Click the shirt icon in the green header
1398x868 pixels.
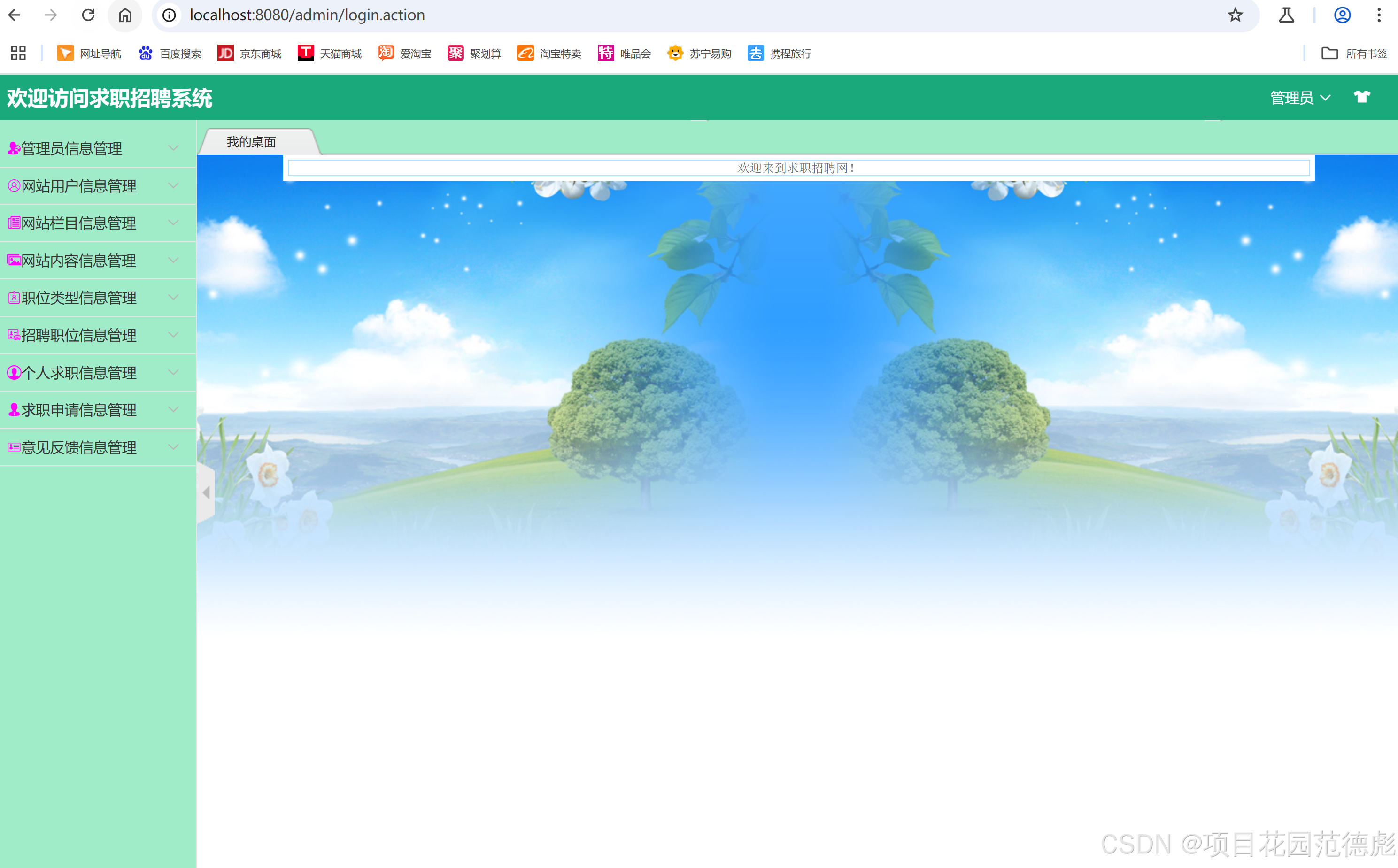[1363, 96]
